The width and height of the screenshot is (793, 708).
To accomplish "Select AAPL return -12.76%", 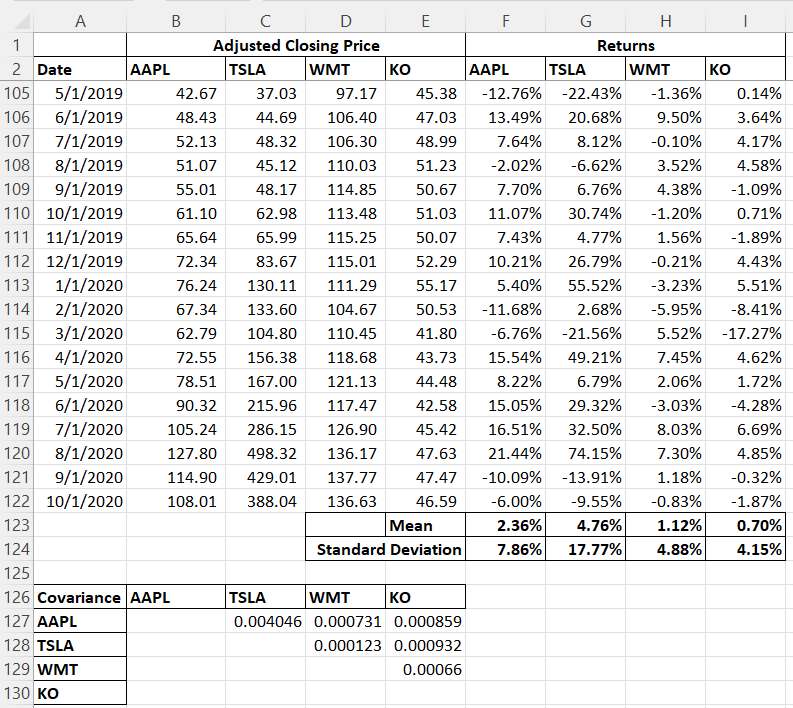I will pos(506,94).
